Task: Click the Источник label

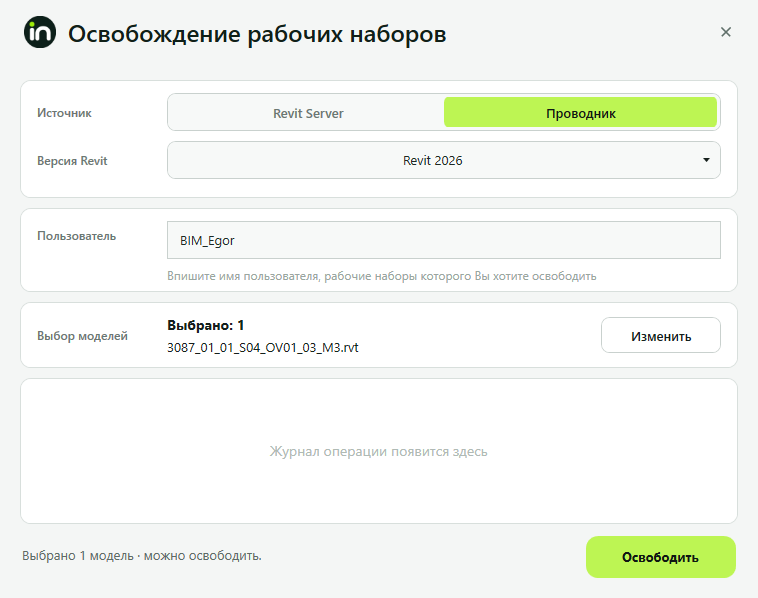Action: coord(64,113)
